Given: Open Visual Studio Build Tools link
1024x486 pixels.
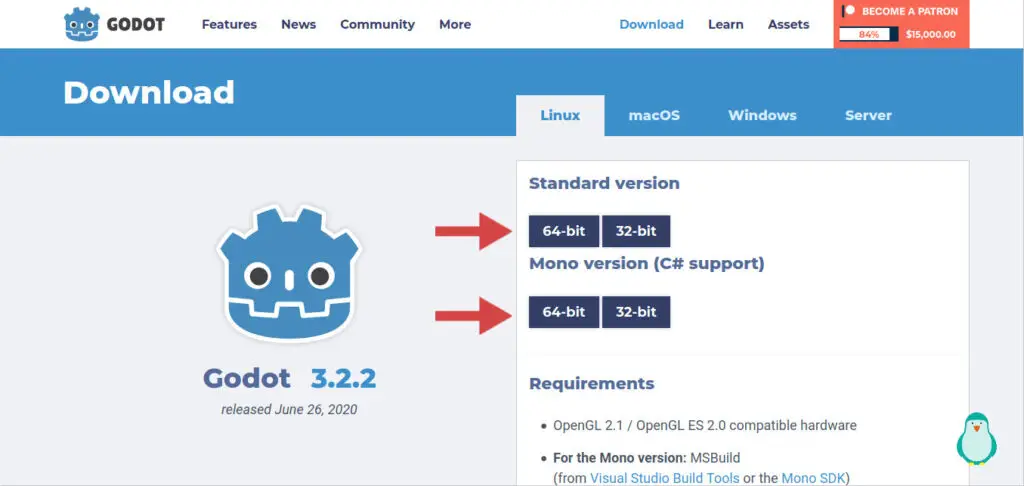Looking at the screenshot, I should (665, 478).
